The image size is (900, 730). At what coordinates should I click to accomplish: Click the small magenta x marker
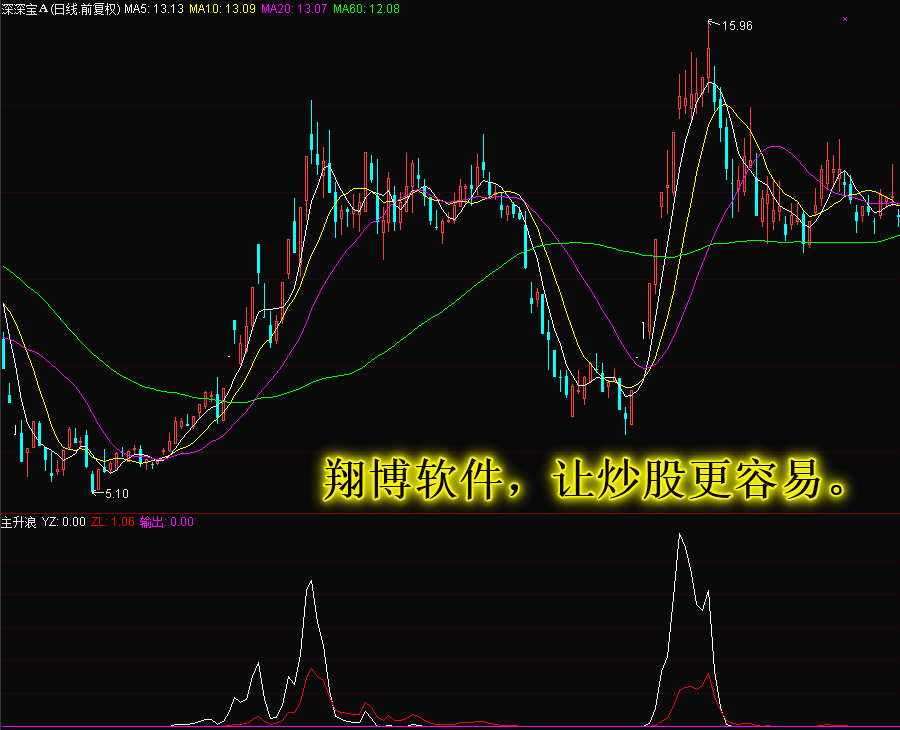(x=845, y=19)
